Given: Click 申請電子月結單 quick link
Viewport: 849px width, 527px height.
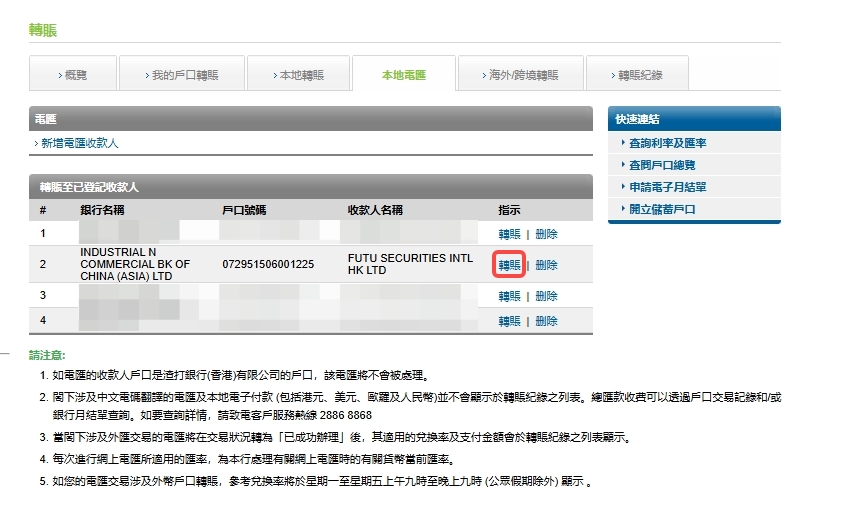Looking at the screenshot, I should point(667,187).
